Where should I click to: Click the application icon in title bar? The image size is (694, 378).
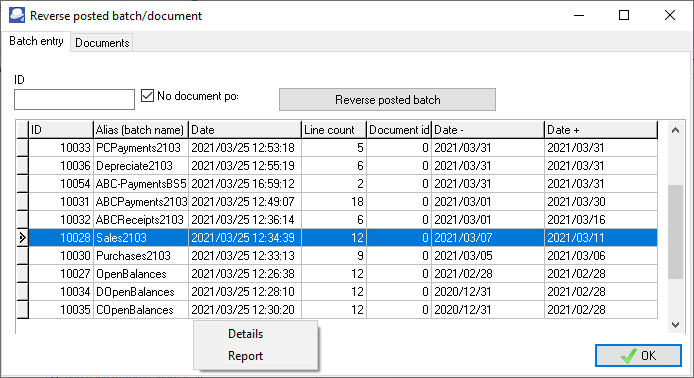(x=17, y=15)
